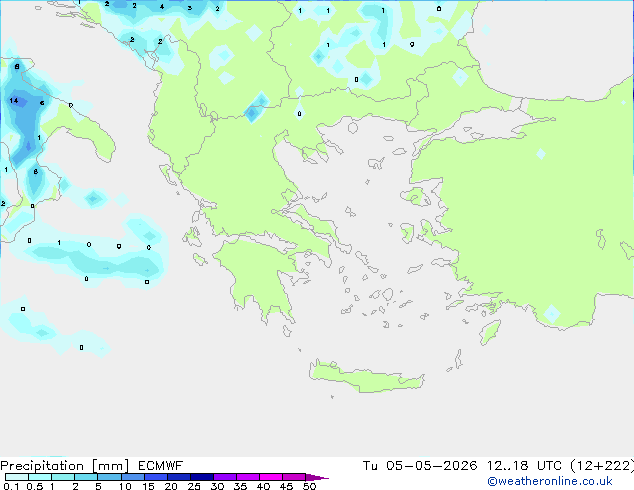Screen dimensions: 634x490
Task: Click the 5 to 10 mm legend swatch
Action: coord(109,477)
